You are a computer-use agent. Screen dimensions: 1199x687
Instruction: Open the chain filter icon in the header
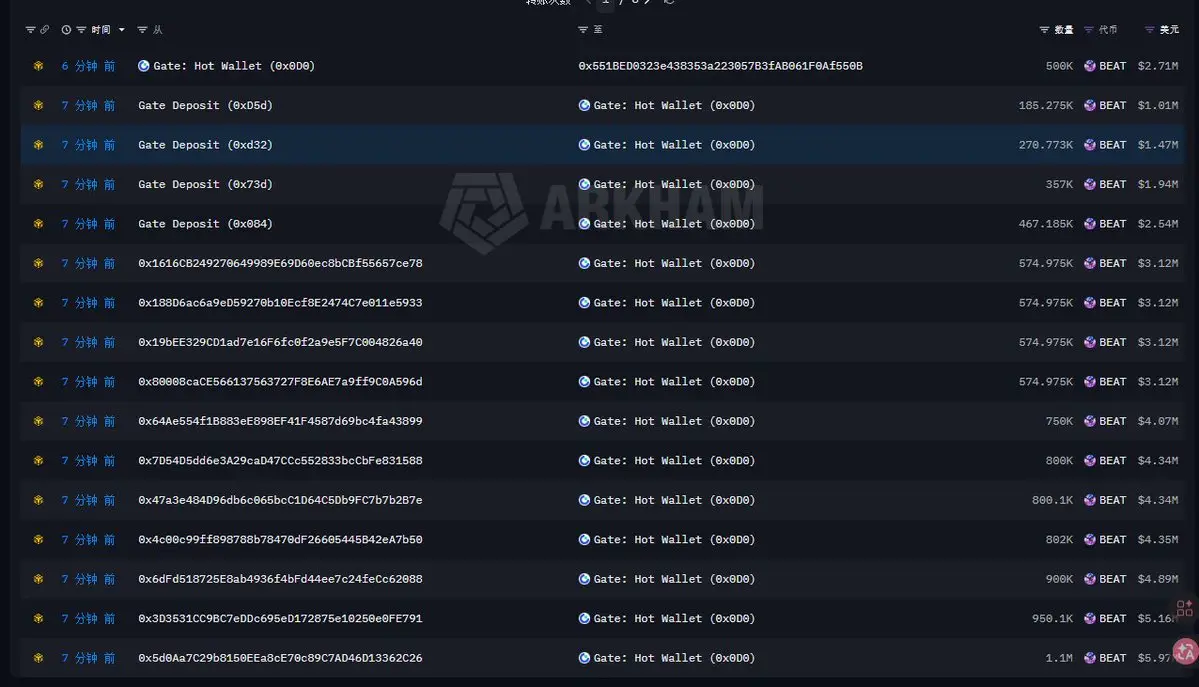coord(31,30)
